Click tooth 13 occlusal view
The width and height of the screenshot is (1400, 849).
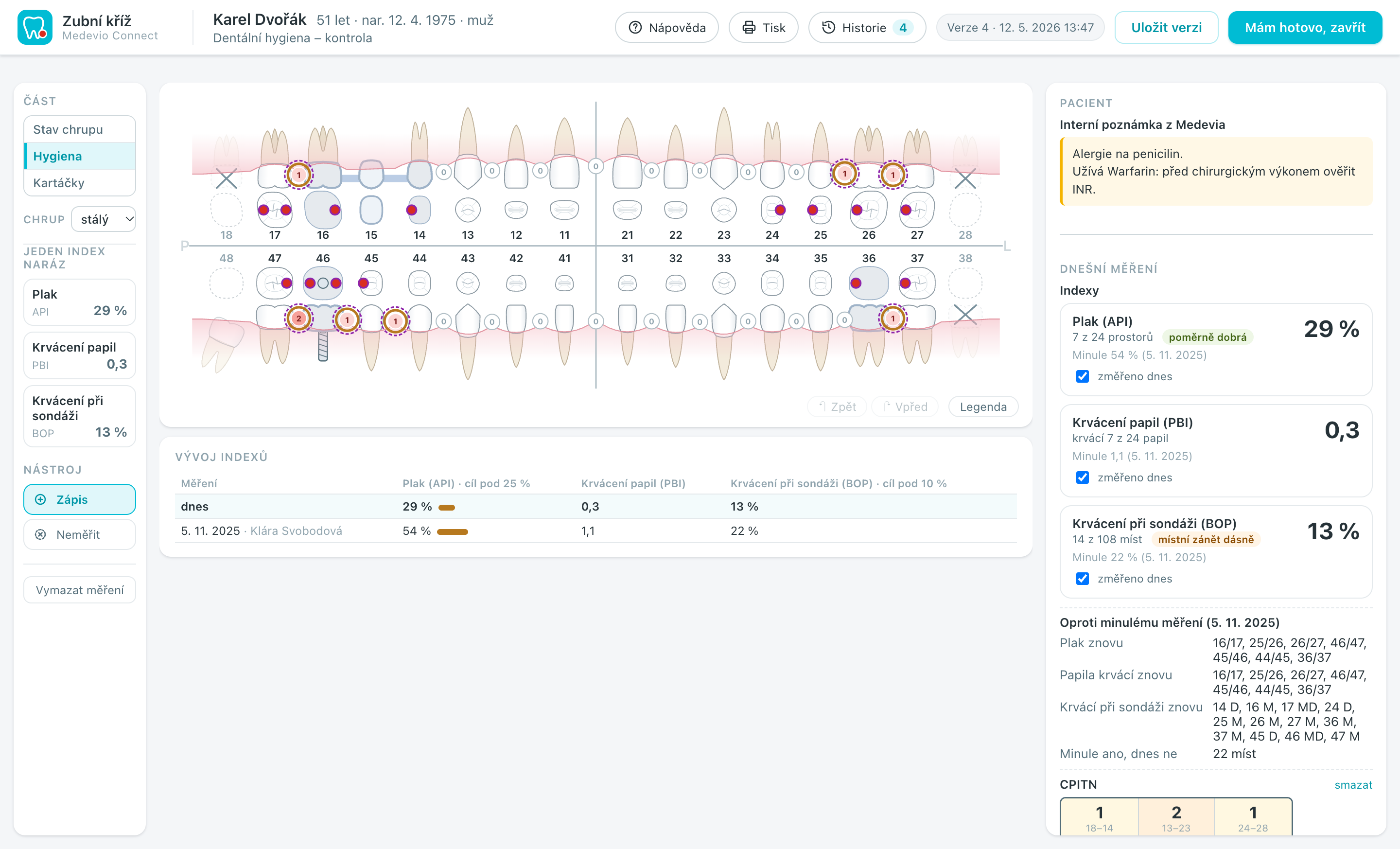[468, 210]
